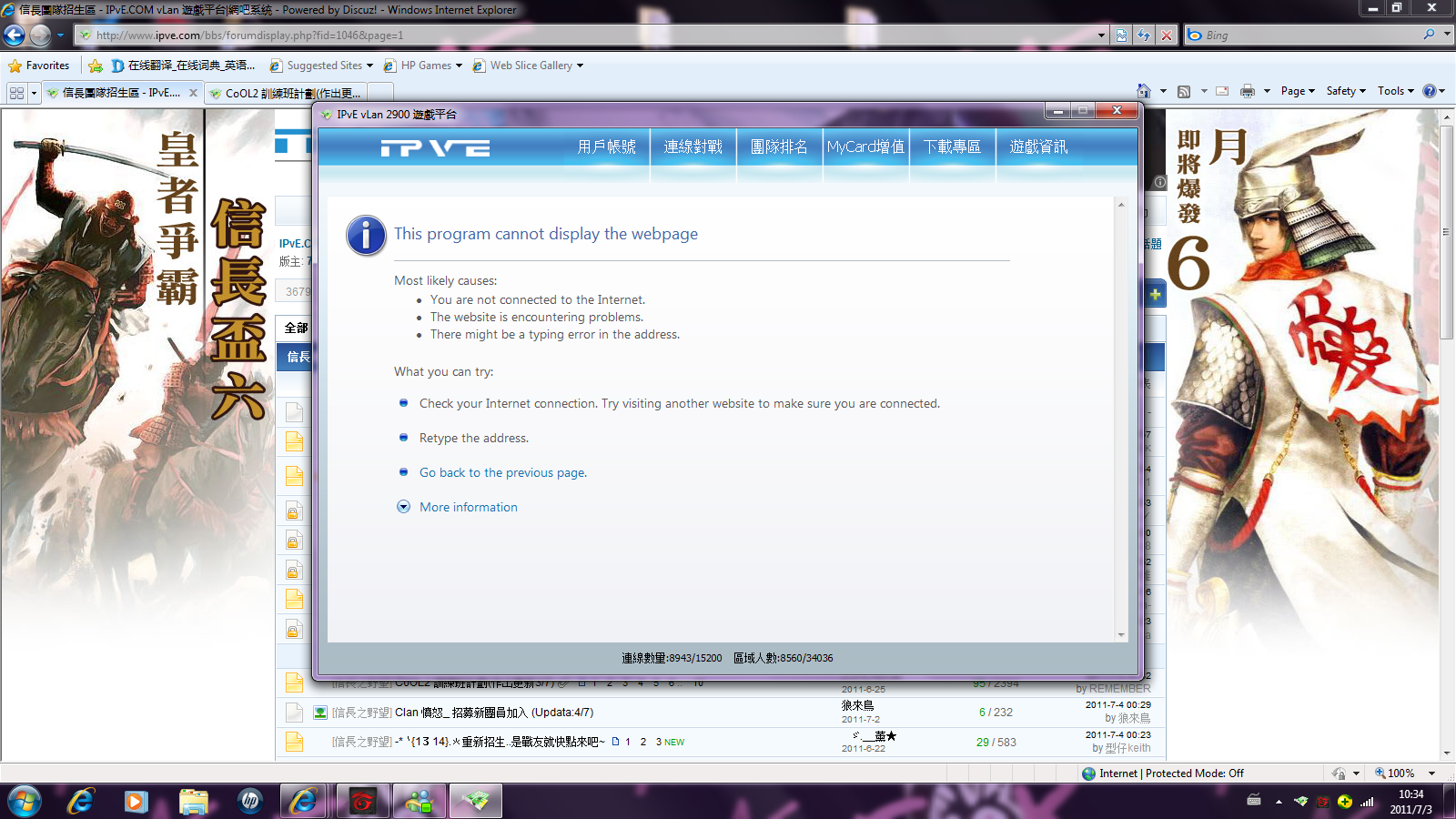Click the 'Go back to the previous page' link
The image size is (1456, 819).
502,472
